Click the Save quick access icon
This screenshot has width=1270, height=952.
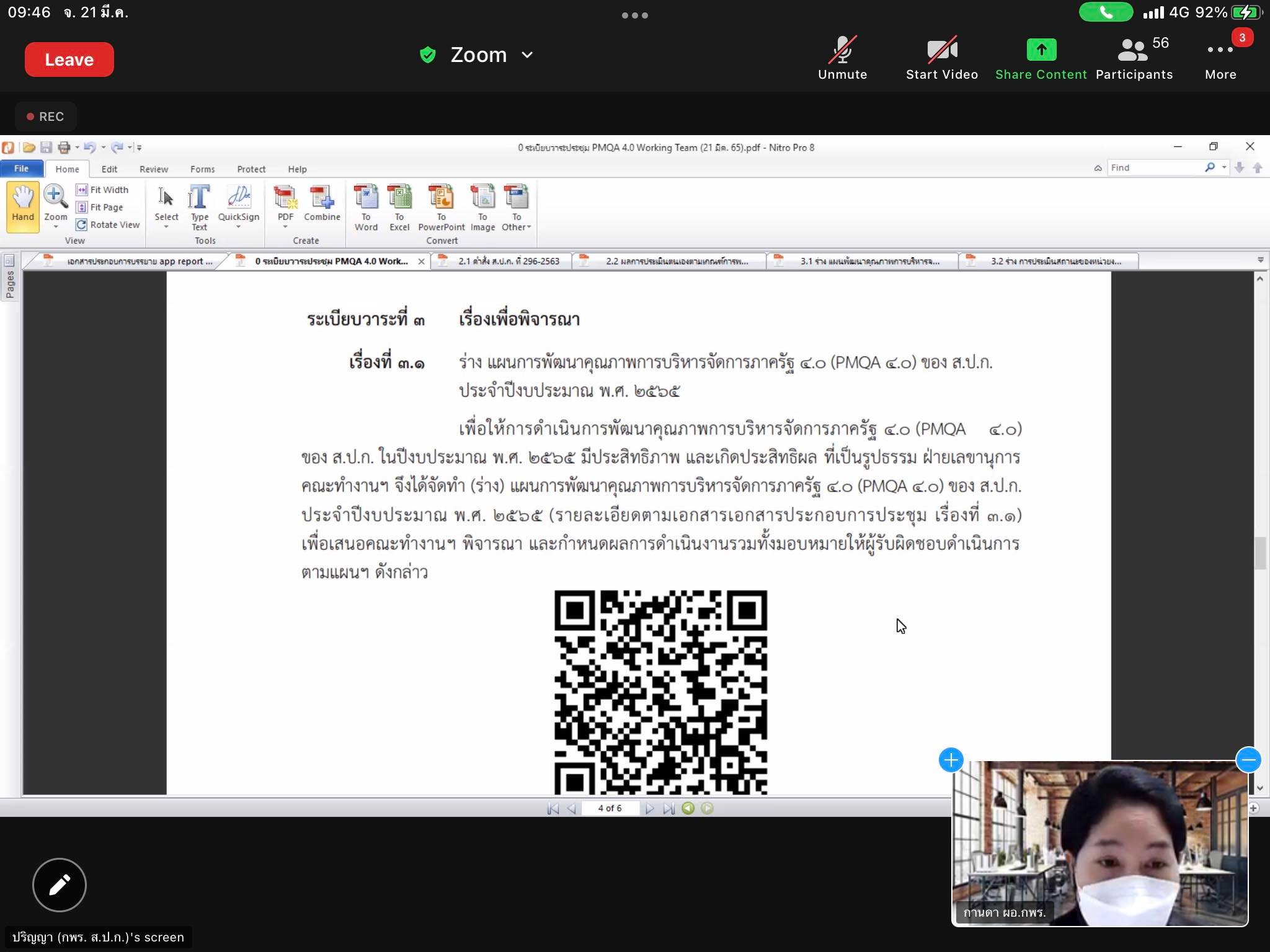(x=46, y=148)
